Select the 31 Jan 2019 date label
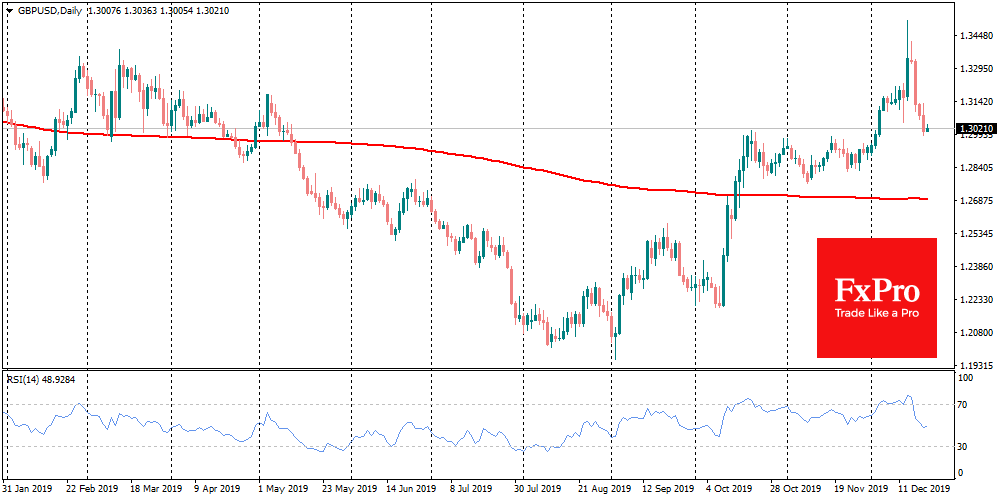The image size is (1000, 500). (x=30, y=490)
